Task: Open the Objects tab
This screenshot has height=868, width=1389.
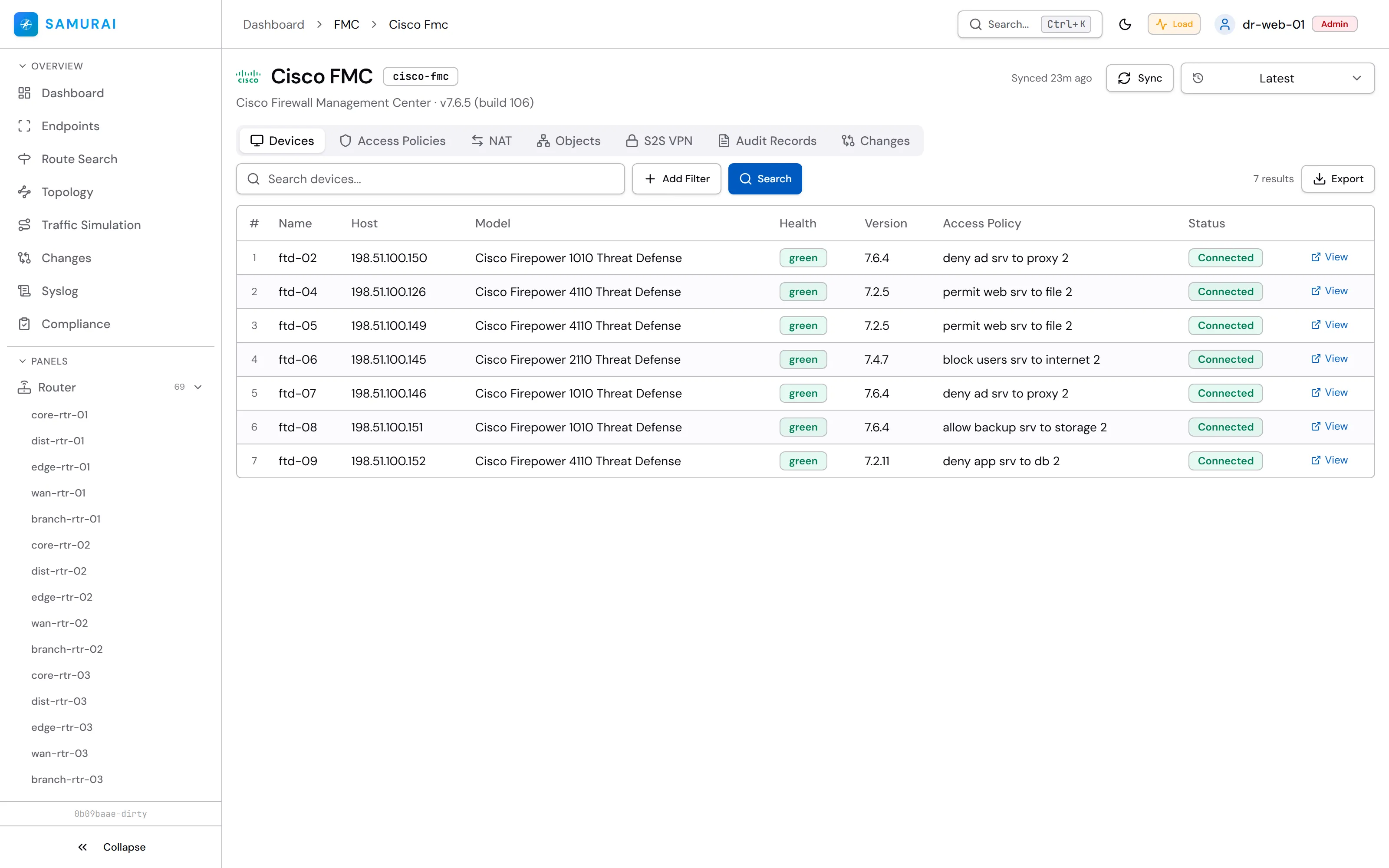Action: [568, 141]
